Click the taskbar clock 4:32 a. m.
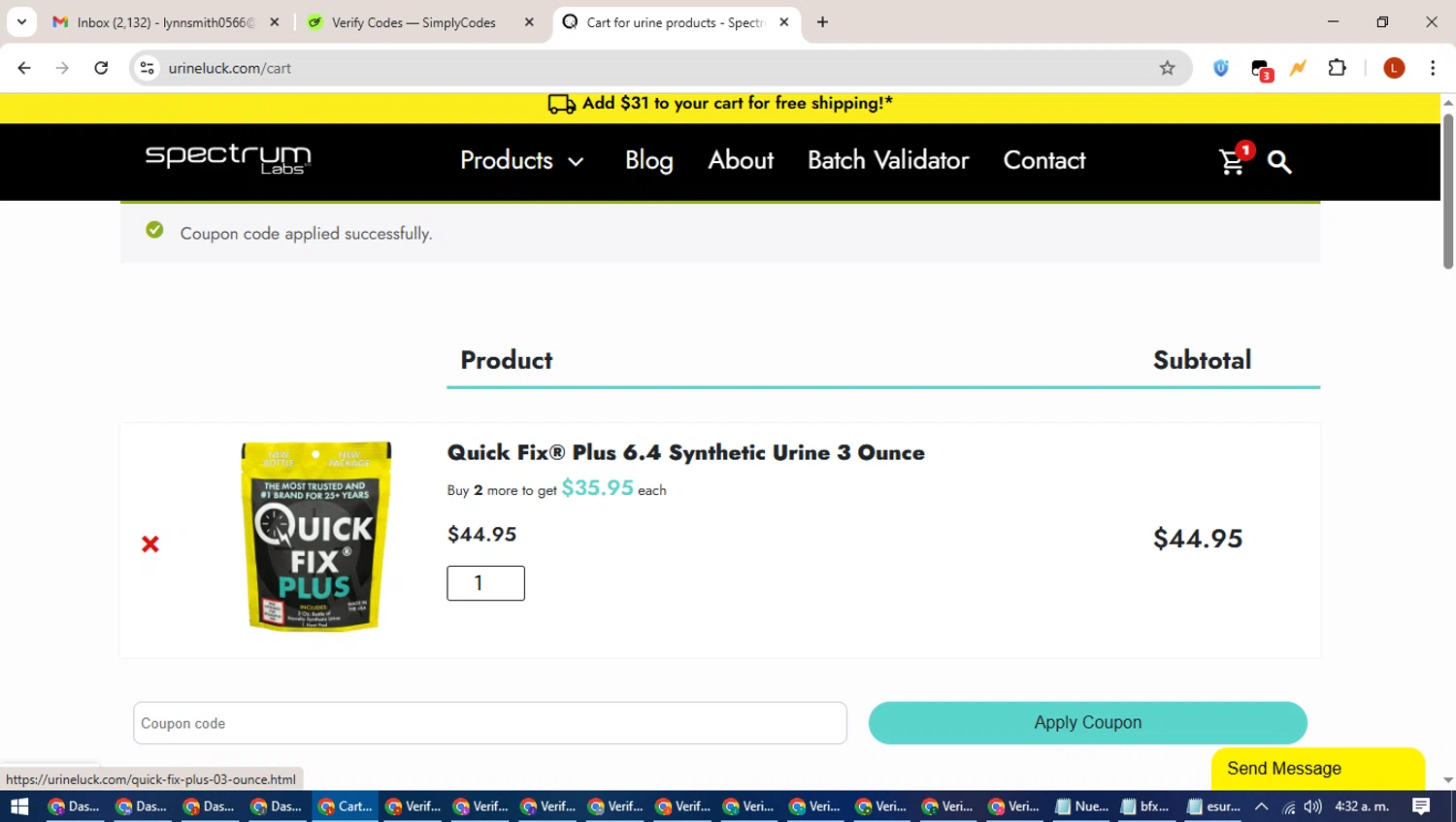The image size is (1456, 822). 1362,806
